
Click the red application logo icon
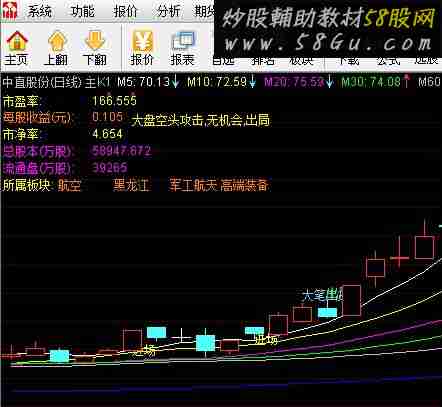[9, 11]
